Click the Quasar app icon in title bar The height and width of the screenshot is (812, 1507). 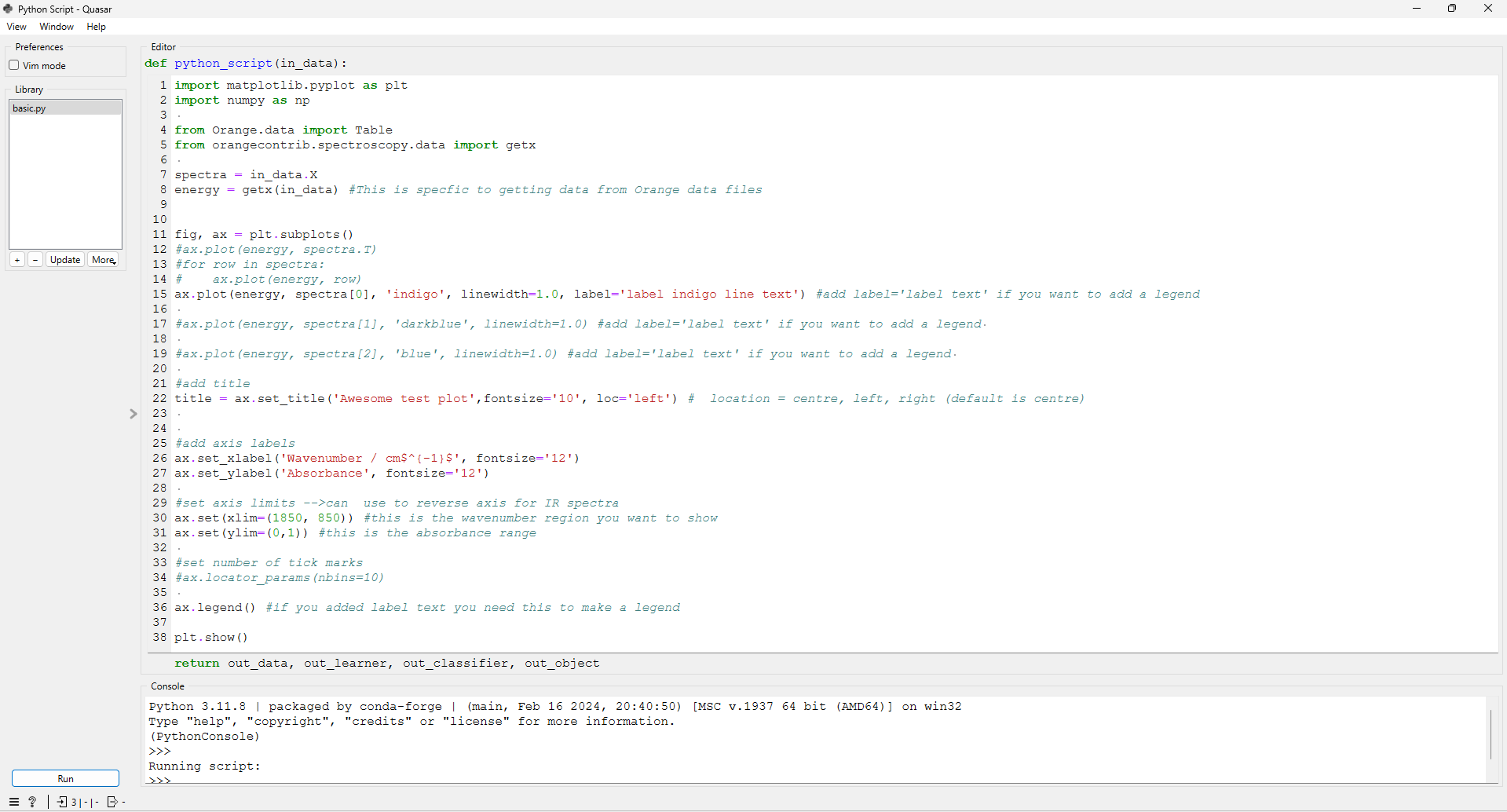tap(8, 9)
